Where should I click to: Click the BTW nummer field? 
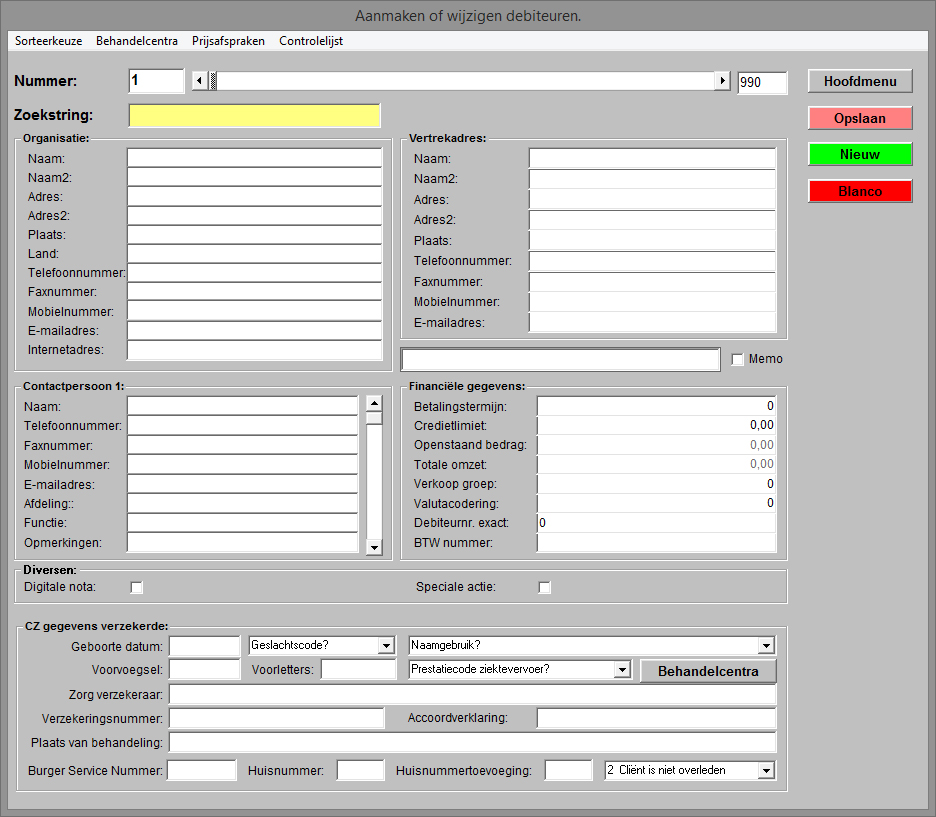[657, 542]
